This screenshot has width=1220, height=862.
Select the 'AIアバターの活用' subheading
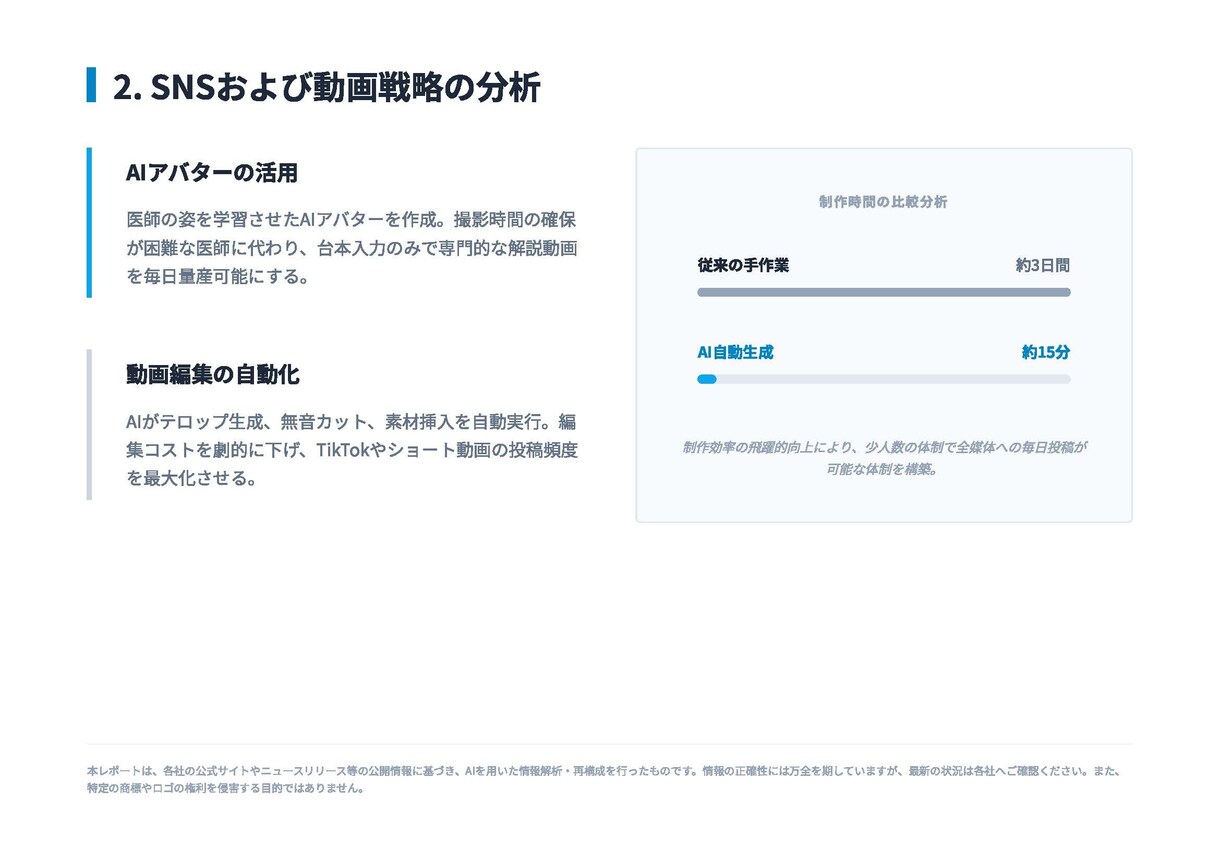pyautogui.click(x=212, y=172)
